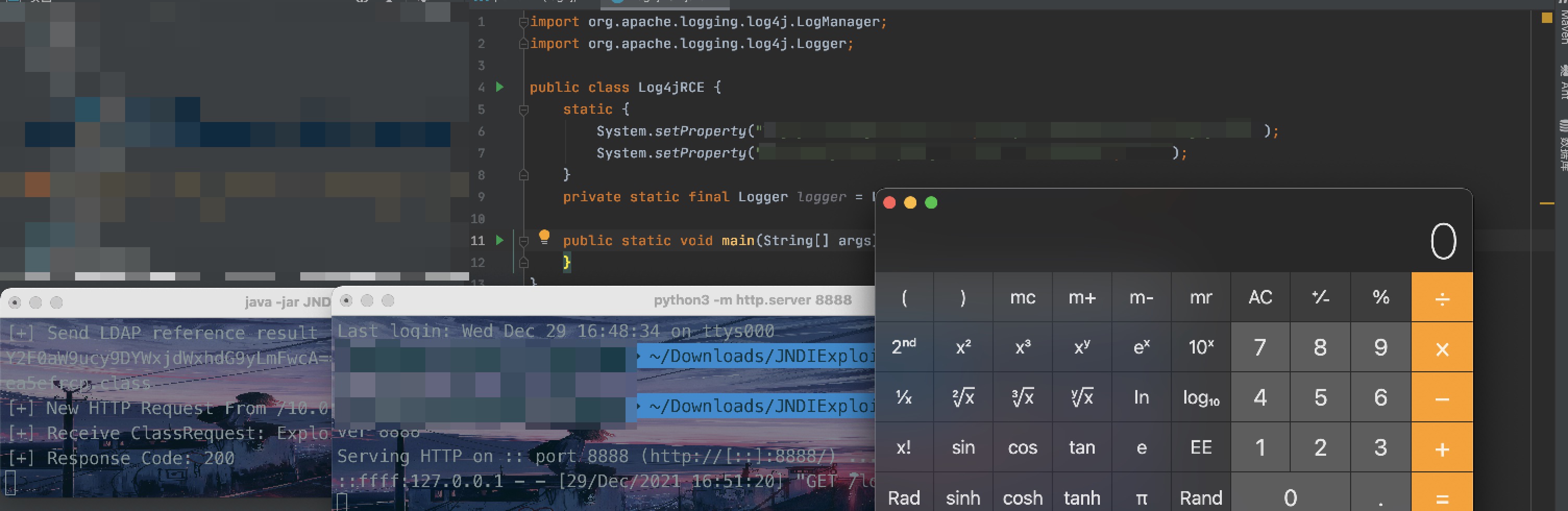
Task: Click the plus/minus sign key
Action: (1320, 297)
